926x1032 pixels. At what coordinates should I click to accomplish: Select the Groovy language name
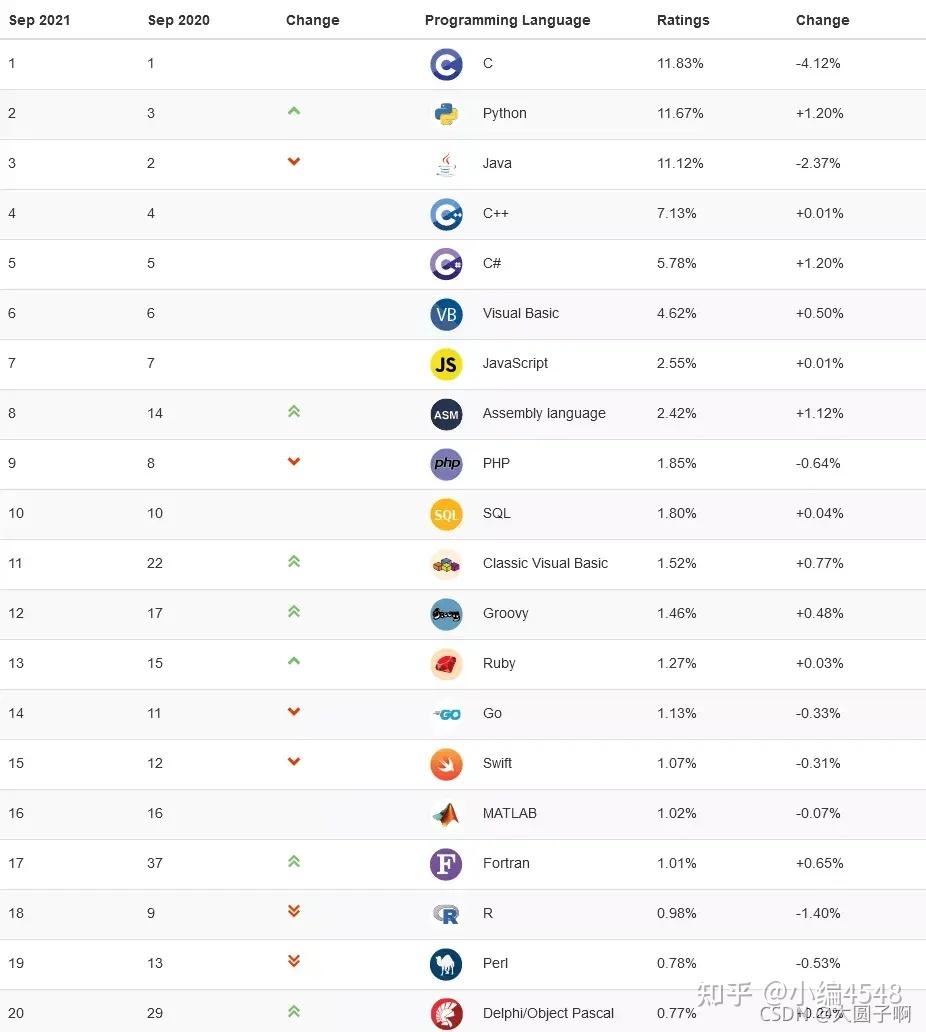pos(505,613)
